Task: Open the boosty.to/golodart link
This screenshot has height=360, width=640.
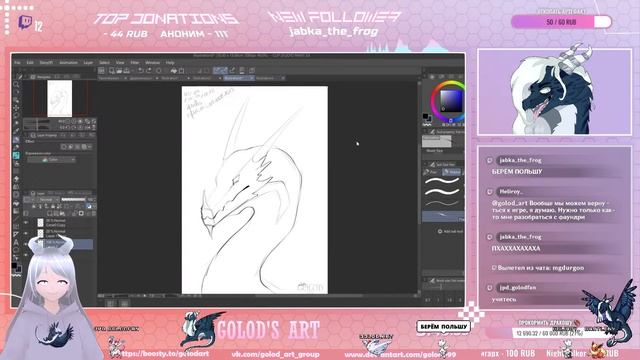Action: pyautogui.click(x=165, y=354)
